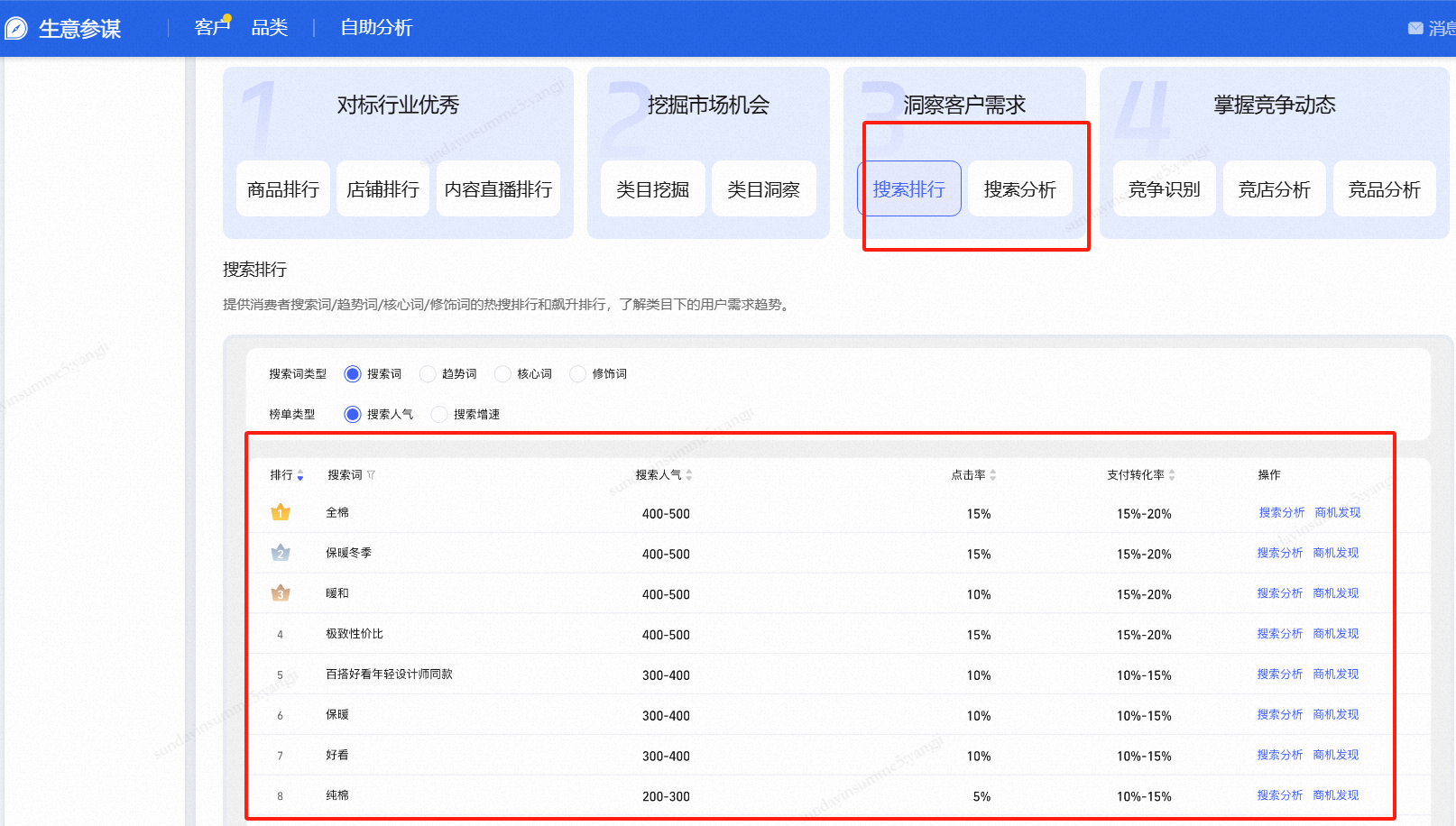Open the 品类 top menu
Screen dimensions: 1456x826
269,28
